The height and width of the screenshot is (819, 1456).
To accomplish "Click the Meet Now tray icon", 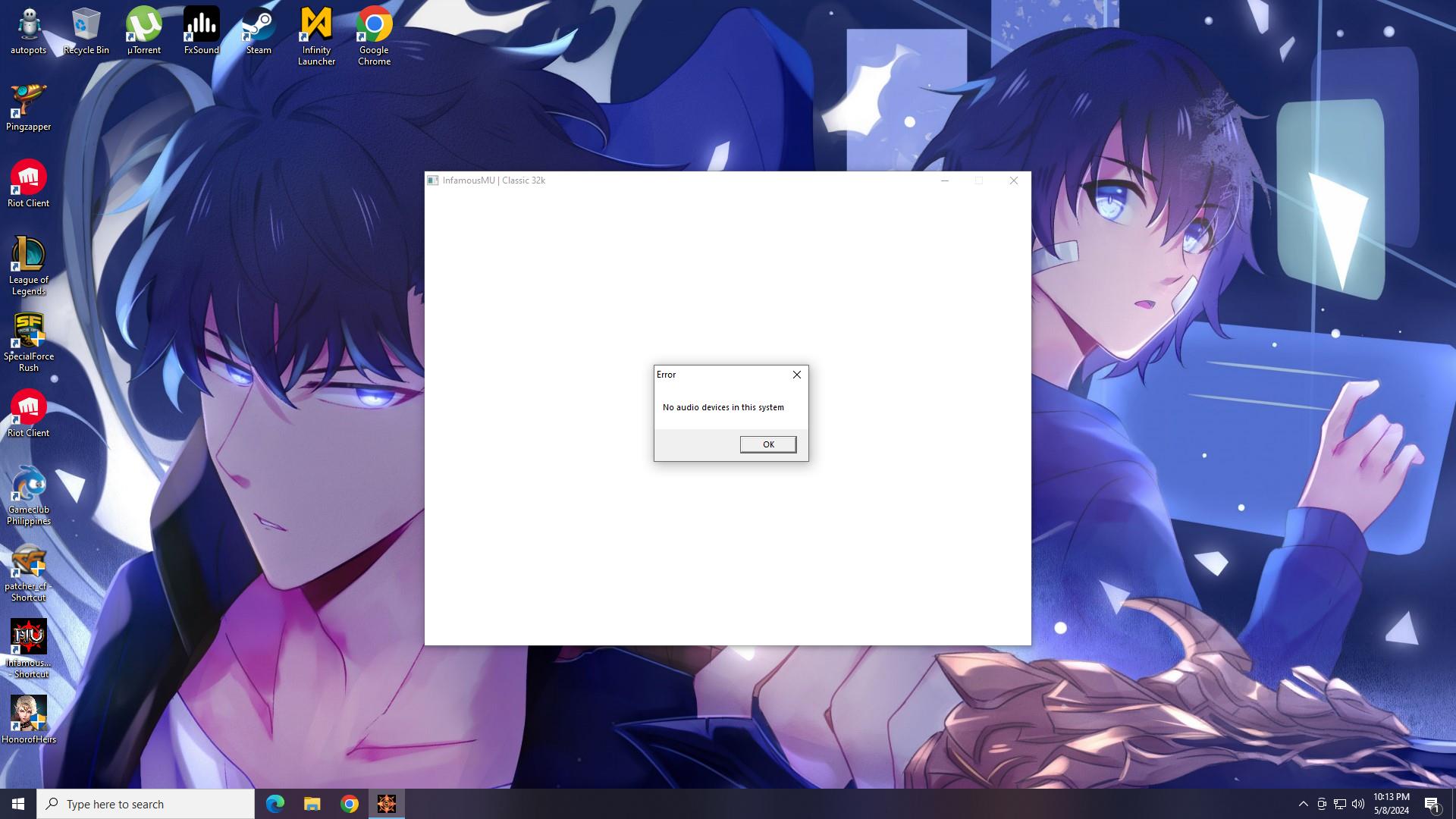I will [x=1322, y=804].
